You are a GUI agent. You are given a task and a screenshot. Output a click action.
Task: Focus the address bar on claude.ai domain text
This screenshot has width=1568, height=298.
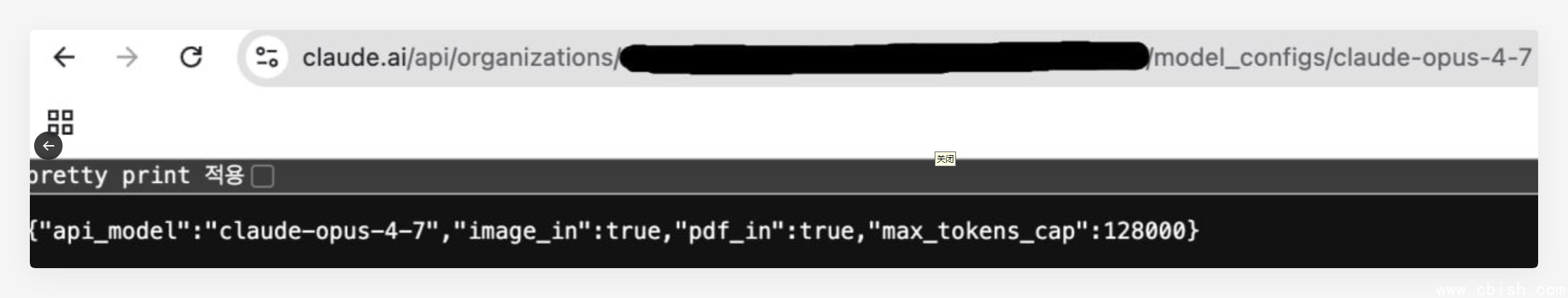click(354, 58)
